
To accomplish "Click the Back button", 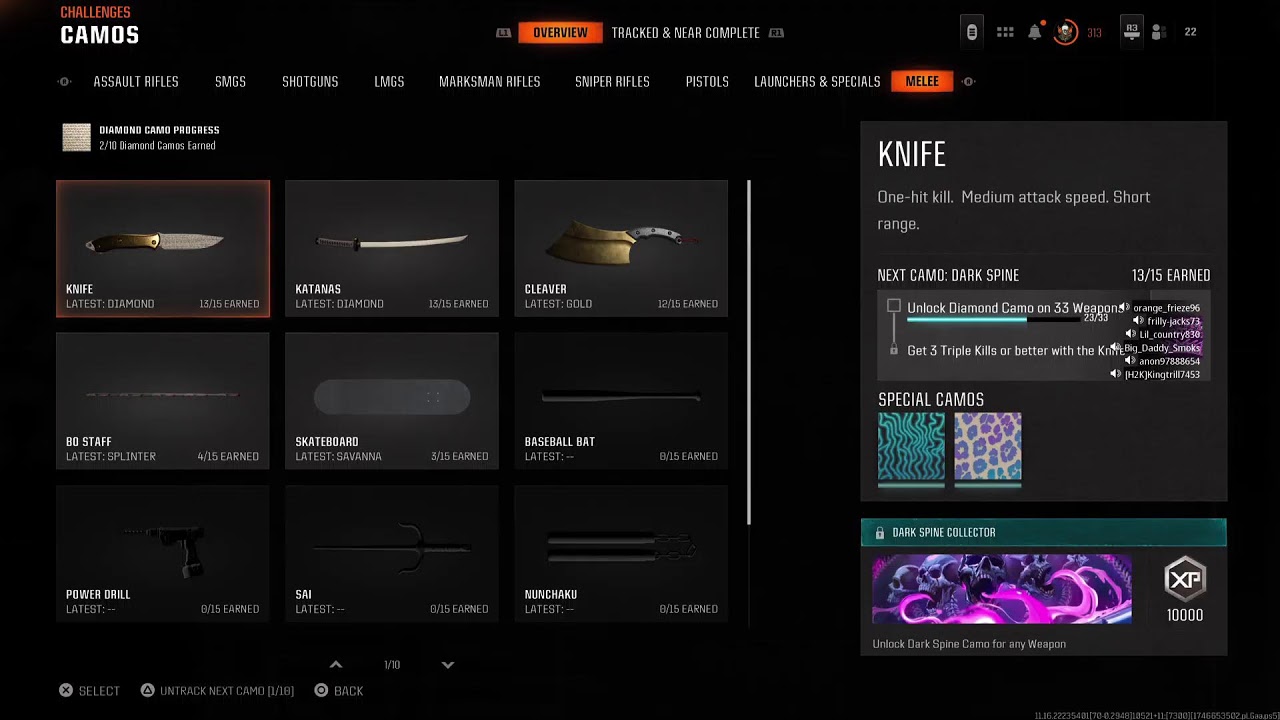I will [339, 691].
